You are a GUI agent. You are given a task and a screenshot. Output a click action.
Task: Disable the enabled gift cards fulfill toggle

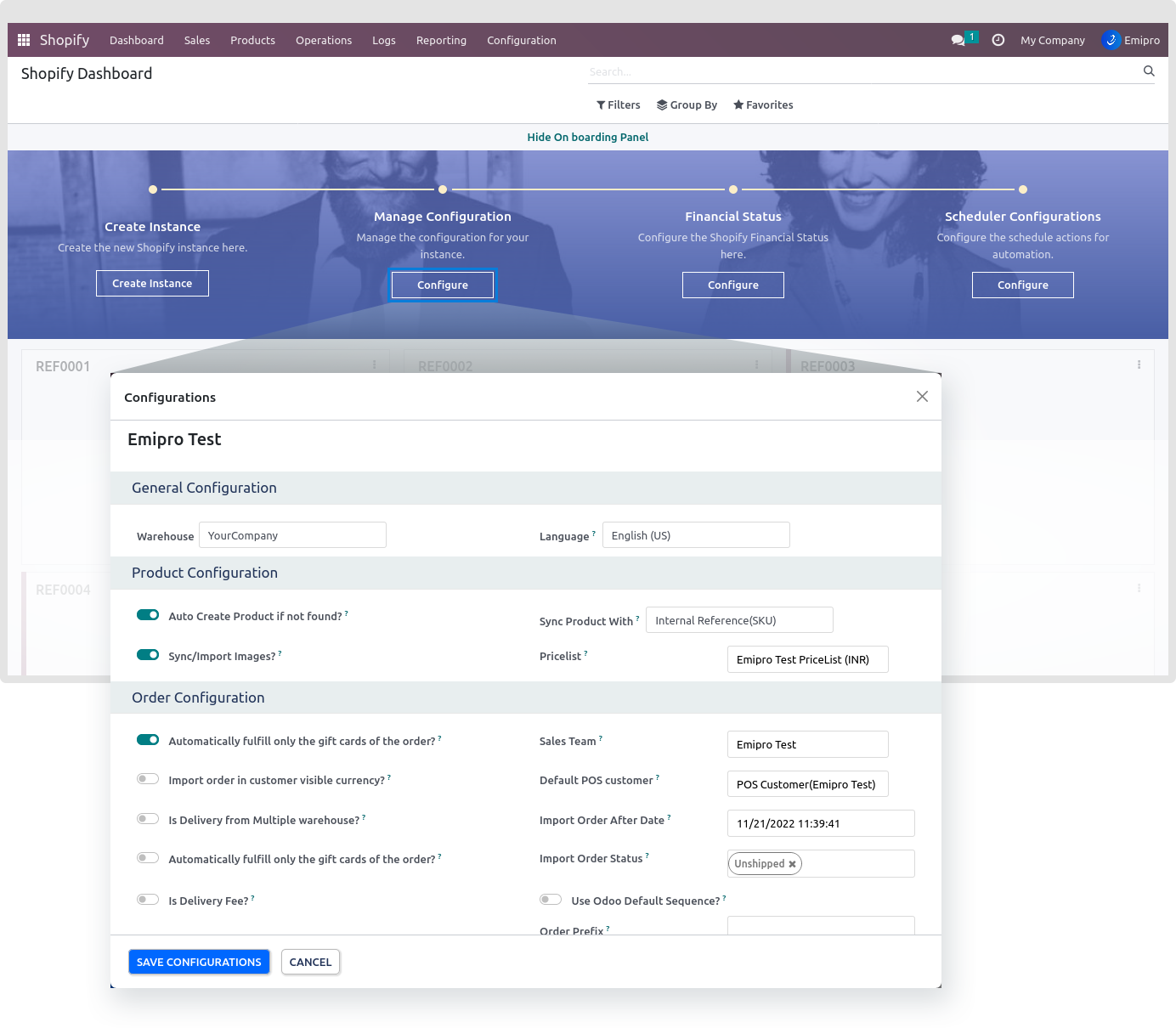click(x=148, y=740)
